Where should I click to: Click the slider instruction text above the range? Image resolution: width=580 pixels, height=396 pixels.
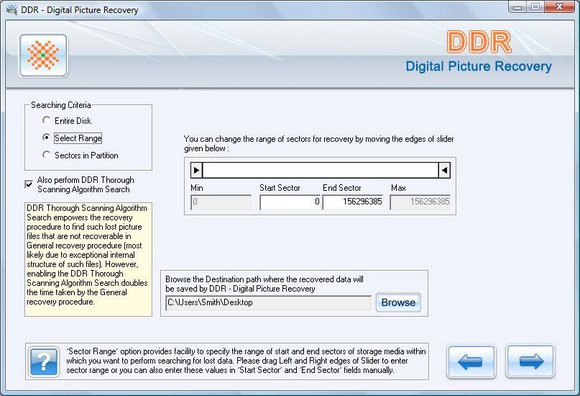click(319, 143)
